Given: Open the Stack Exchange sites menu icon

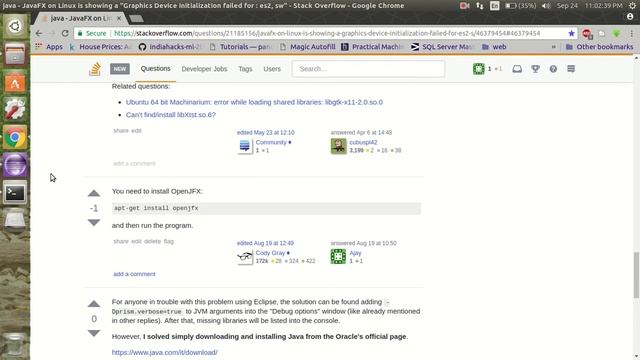Looking at the screenshot, I should (571, 69).
